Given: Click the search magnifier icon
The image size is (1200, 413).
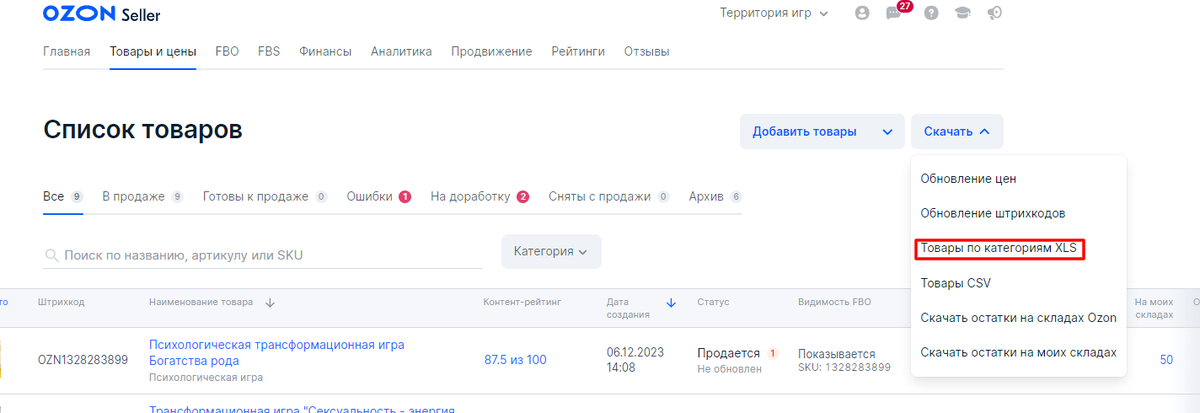Looking at the screenshot, I should coord(52,256).
